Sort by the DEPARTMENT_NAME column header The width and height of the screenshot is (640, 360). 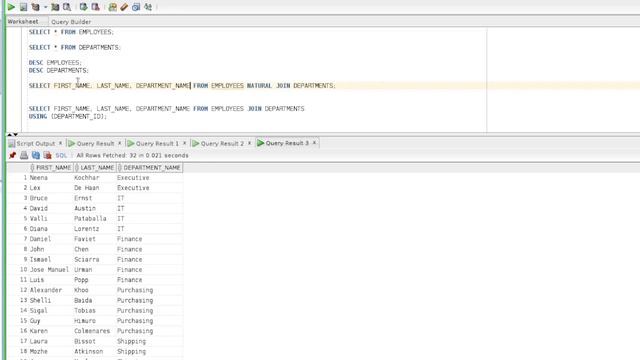151,168
